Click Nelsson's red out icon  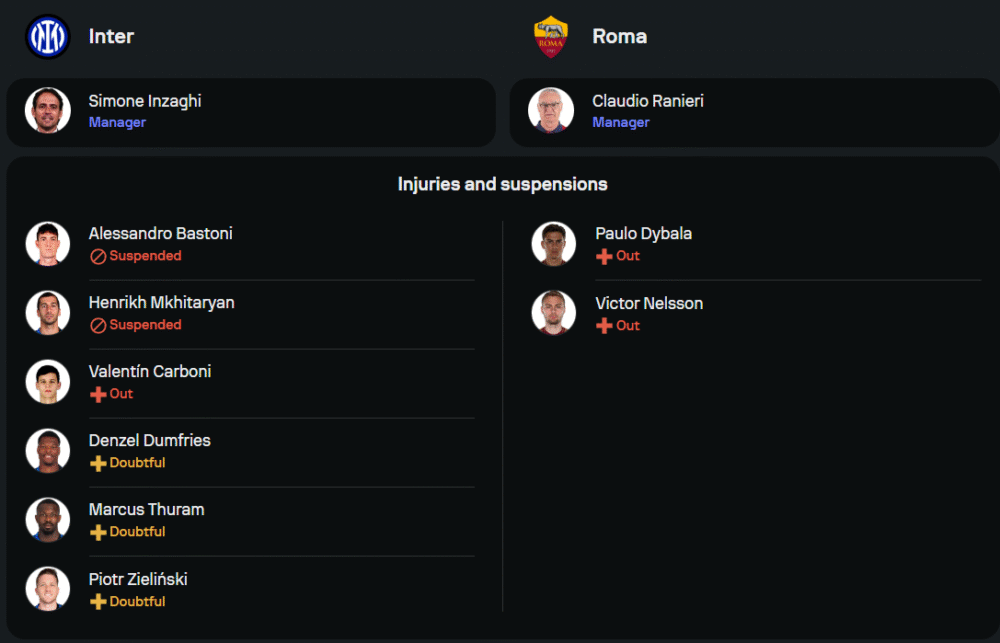click(604, 326)
